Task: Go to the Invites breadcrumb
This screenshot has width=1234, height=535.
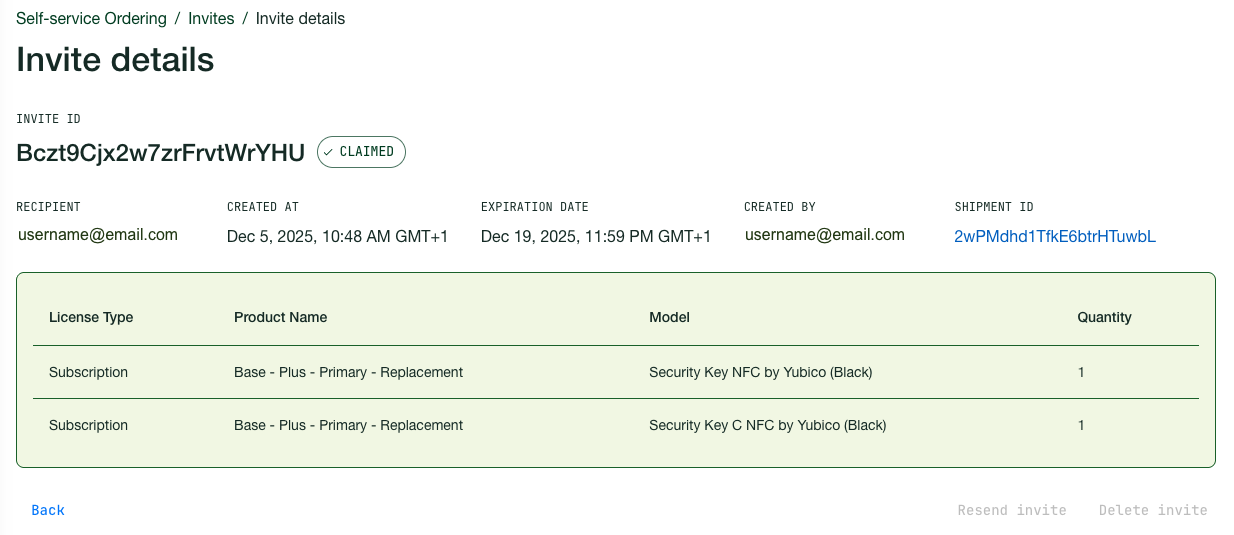Action: 211,19
